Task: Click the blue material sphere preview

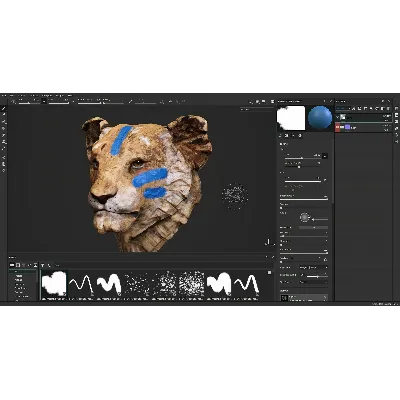Action: click(x=320, y=118)
